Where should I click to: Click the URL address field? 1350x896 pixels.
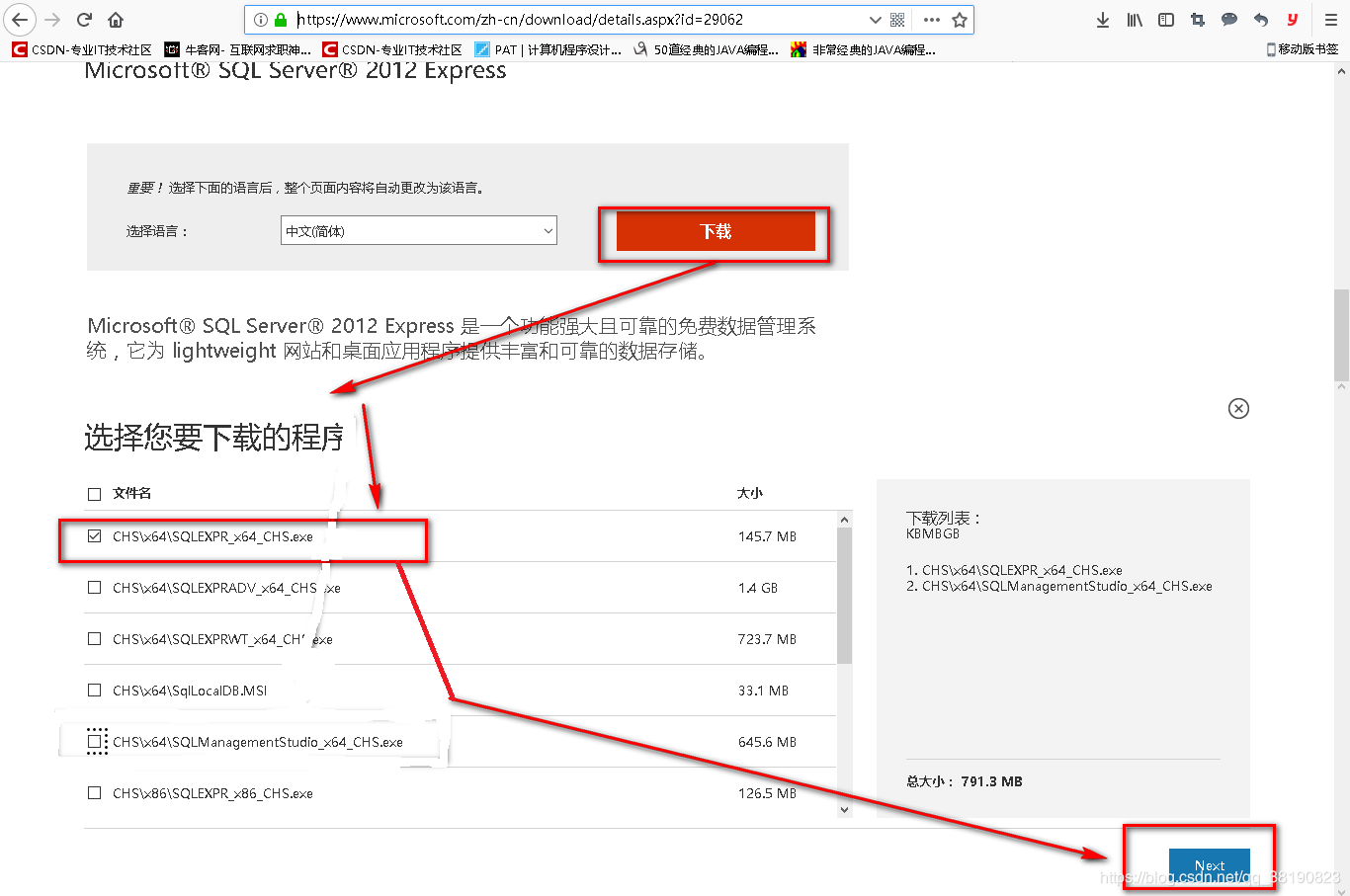(x=578, y=20)
